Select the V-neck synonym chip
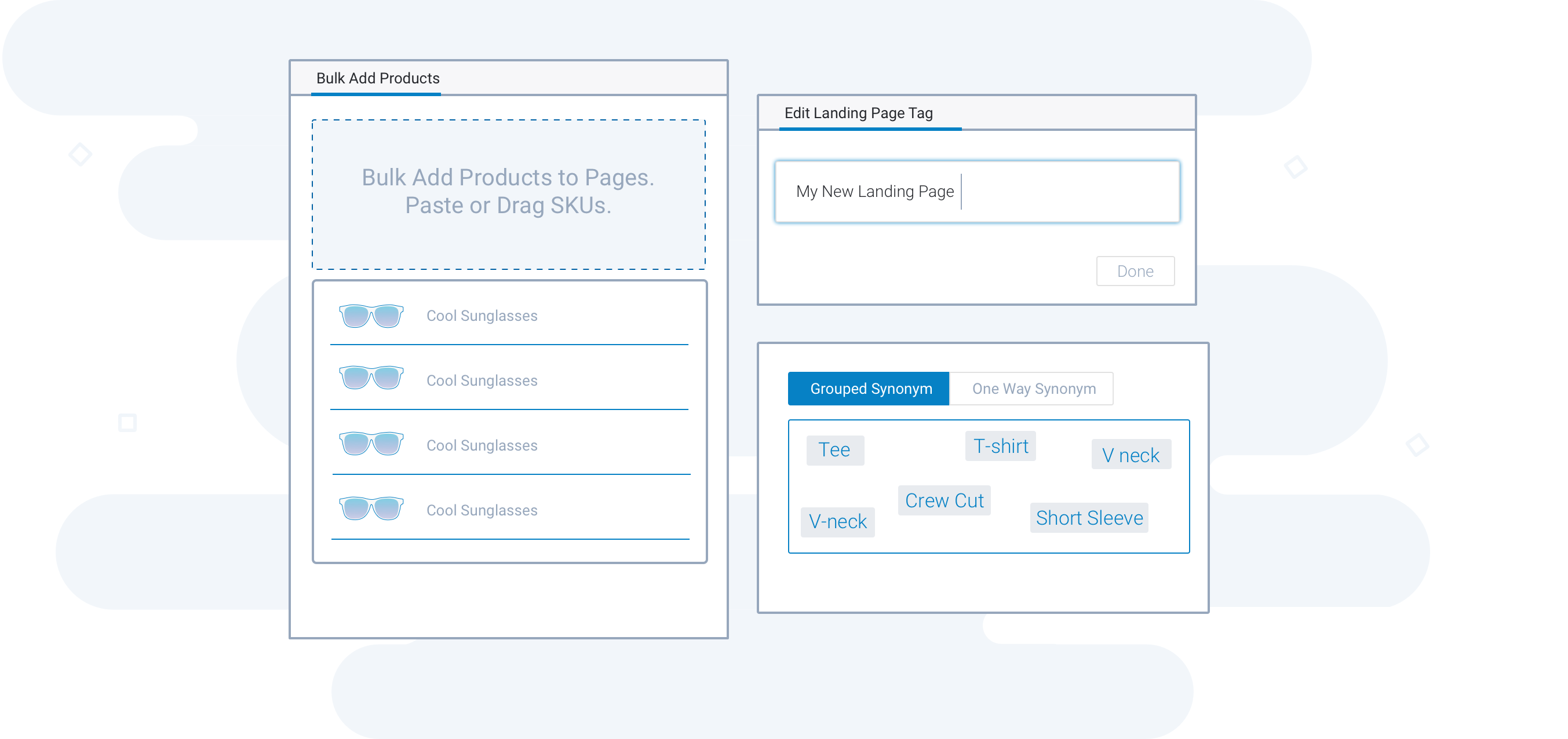The width and height of the screenshot is (1568, 739). pyautogui.click(x=837, y=521)
